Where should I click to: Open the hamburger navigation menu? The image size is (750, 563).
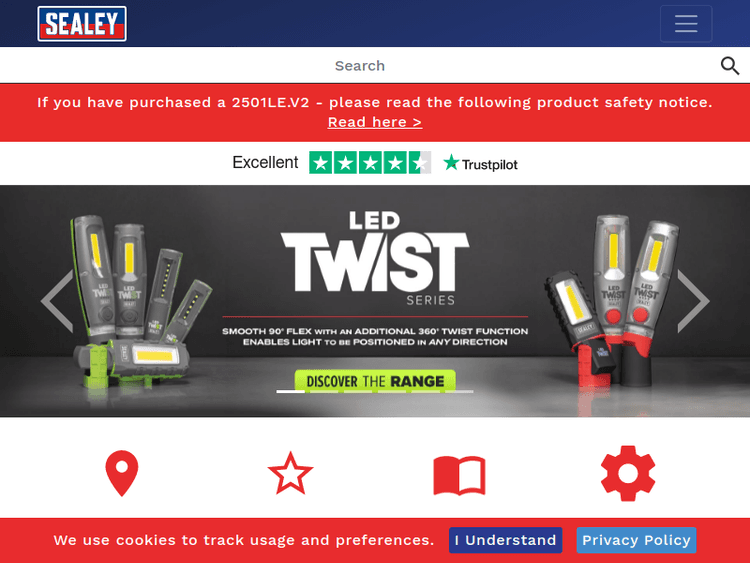pyautogui.click(x=686, y=23)
